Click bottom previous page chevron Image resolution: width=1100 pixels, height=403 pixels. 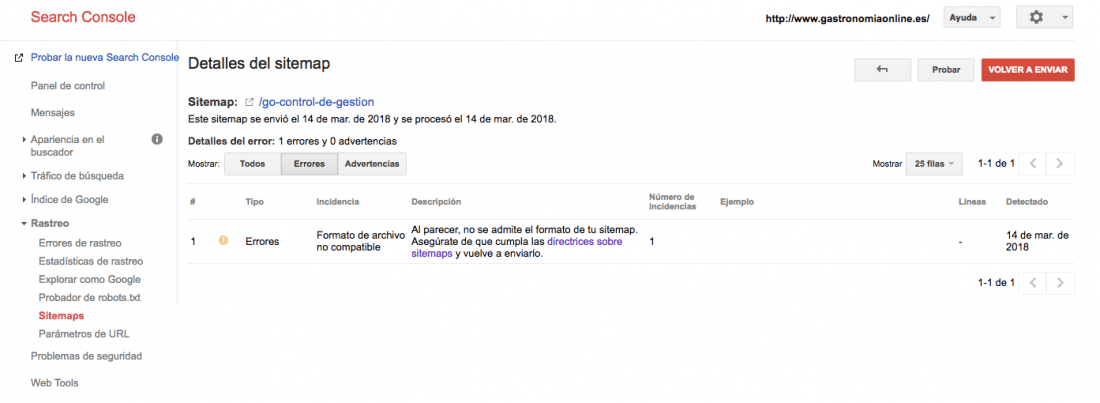coord(1033,283)
